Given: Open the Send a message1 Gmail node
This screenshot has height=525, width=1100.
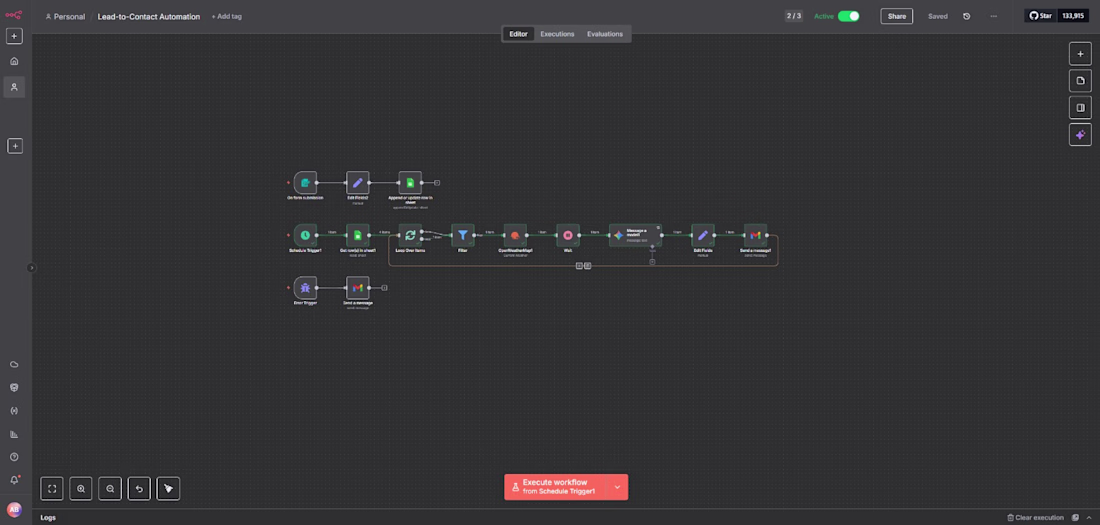Looking at the screenshot, I should pyautogui.click(x=755, y=235).
